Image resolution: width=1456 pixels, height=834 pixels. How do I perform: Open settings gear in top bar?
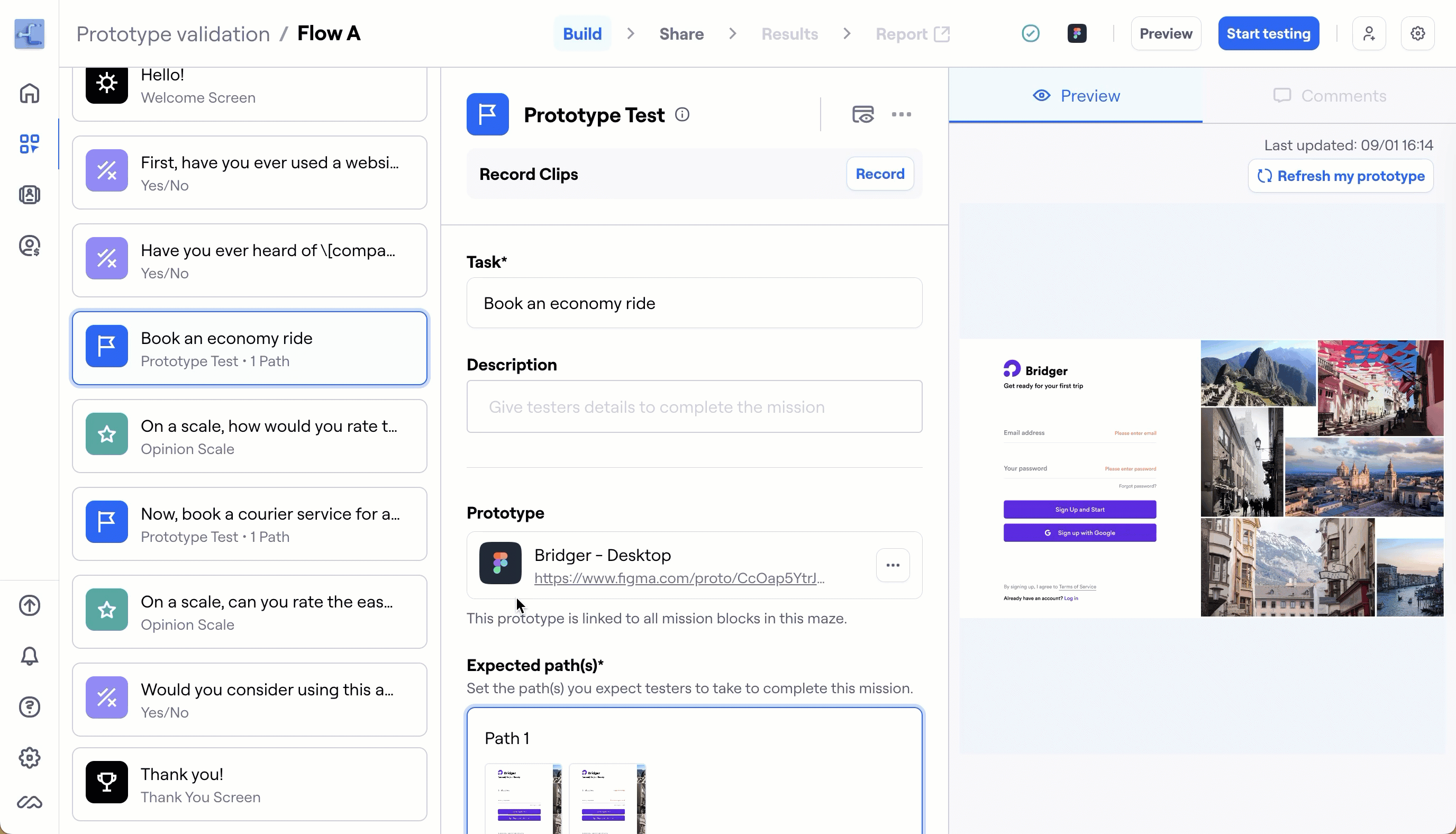(1417, 33)
